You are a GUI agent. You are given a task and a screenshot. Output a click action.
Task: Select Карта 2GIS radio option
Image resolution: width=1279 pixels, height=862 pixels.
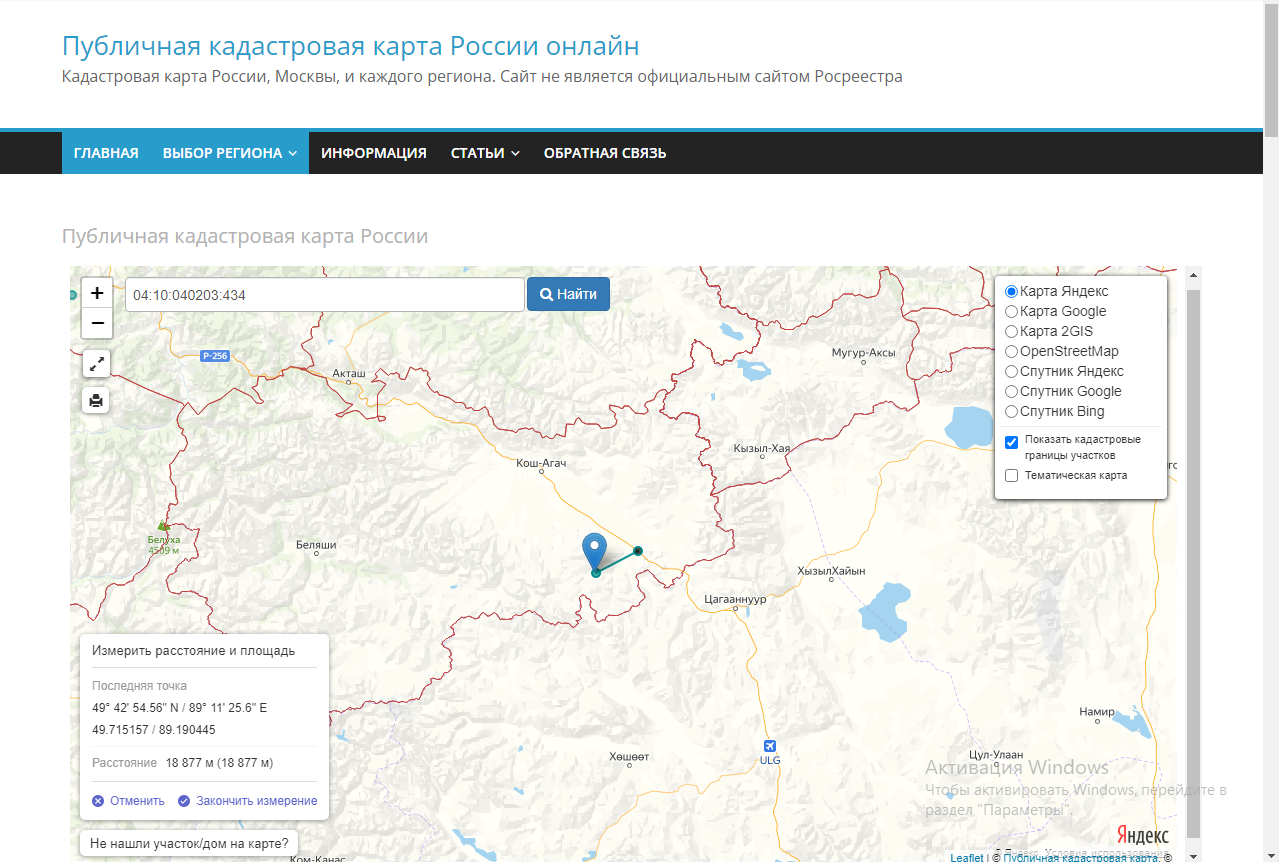coord(1011,331)
